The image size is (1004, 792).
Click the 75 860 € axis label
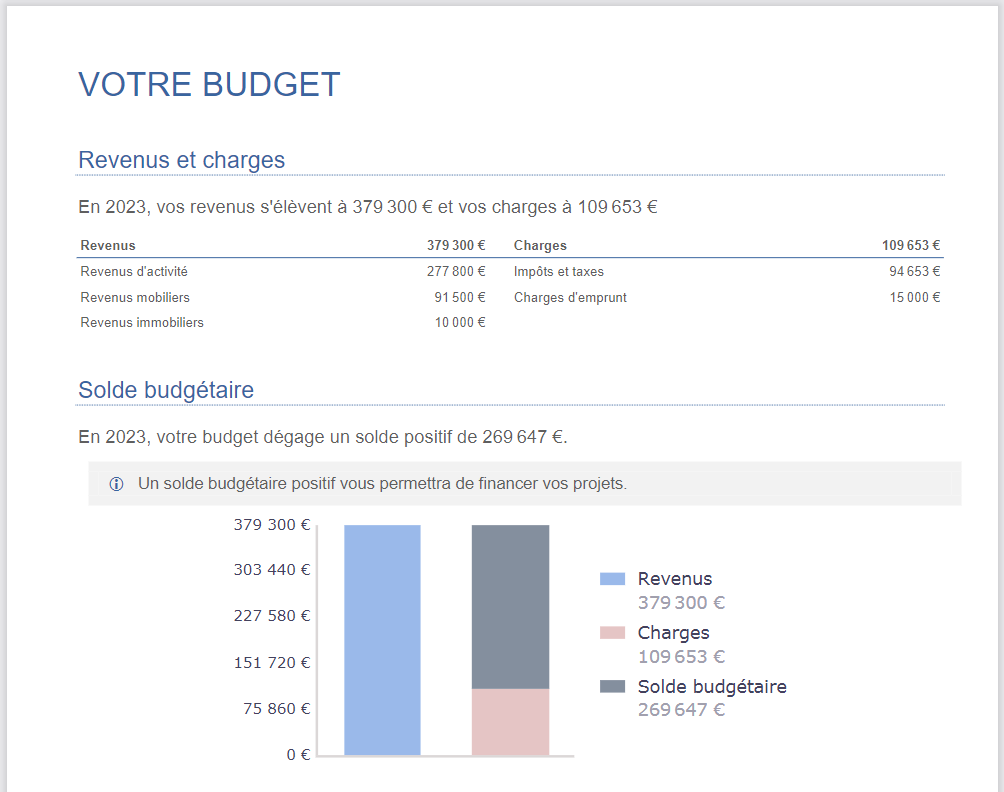coord(276,709)
